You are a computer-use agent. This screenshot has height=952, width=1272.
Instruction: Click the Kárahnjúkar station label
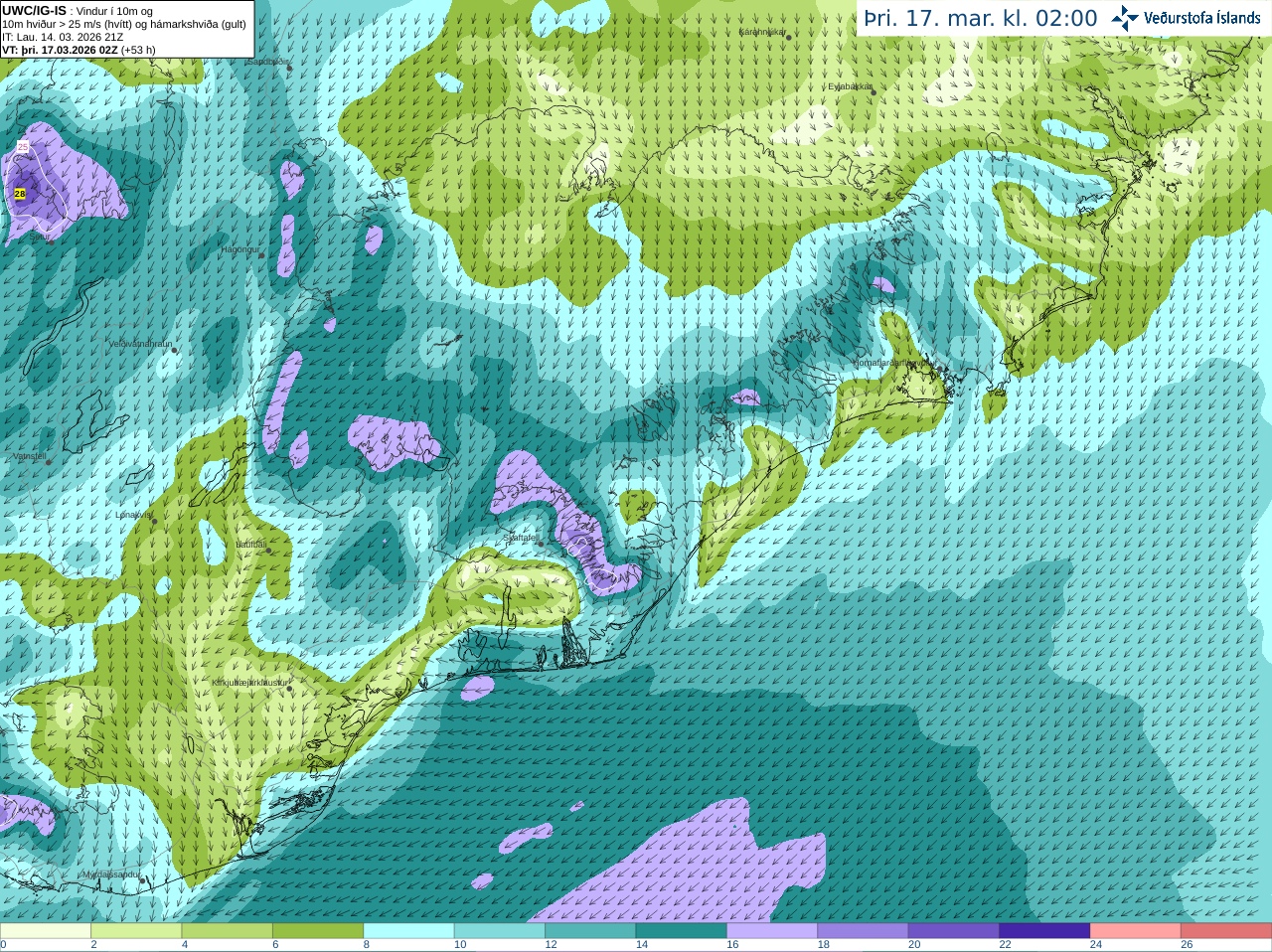coord(762,32)
